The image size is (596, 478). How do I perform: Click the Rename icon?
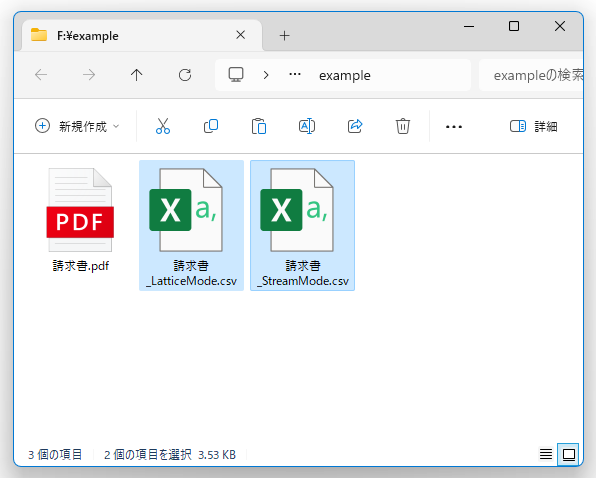(307, 126)
